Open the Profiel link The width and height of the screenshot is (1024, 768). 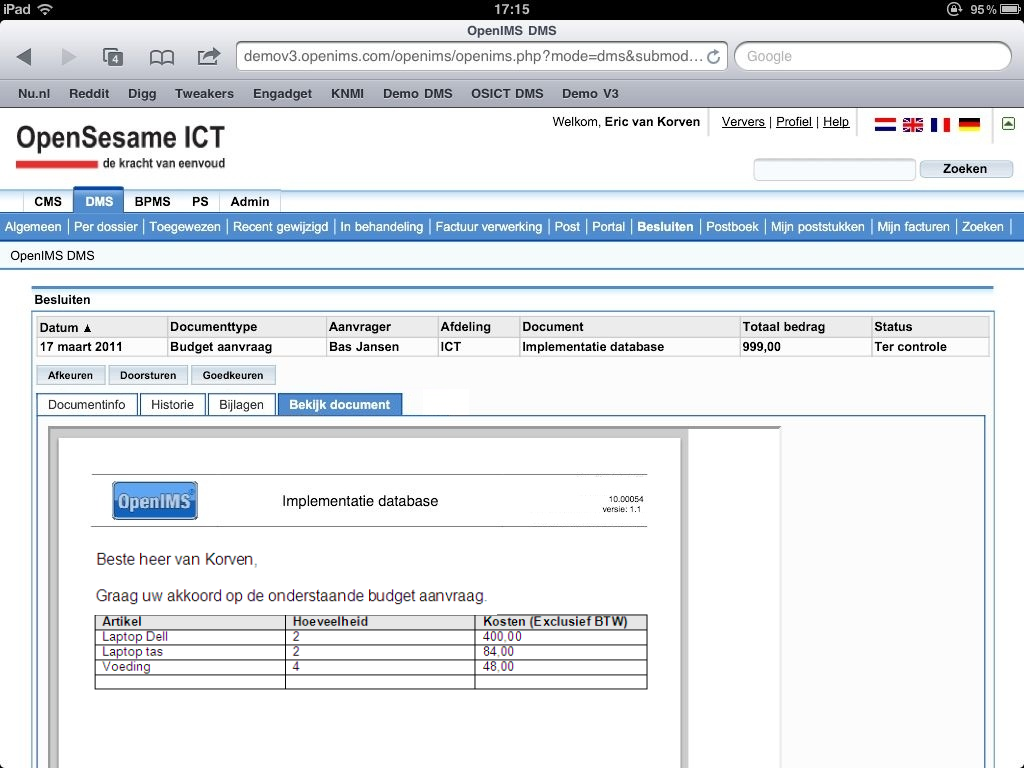793,122
